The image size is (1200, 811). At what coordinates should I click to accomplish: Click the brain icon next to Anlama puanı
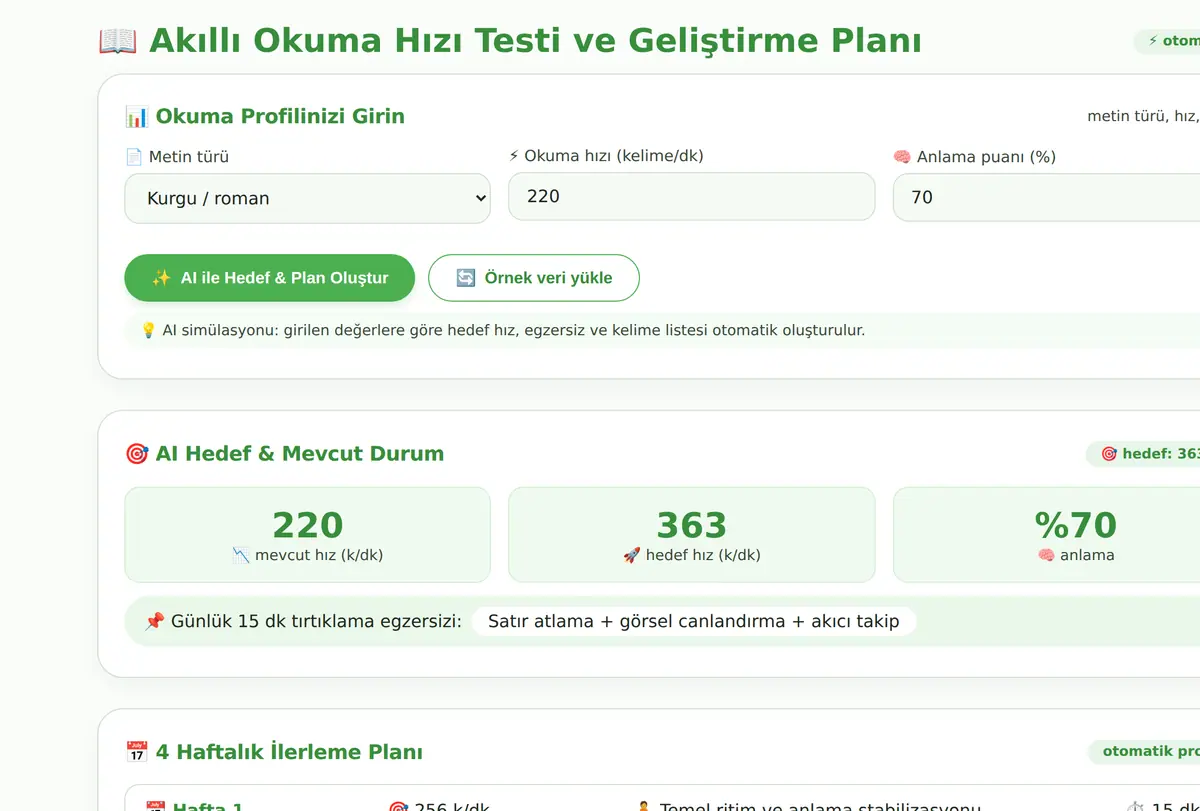[x=902, y=157]
